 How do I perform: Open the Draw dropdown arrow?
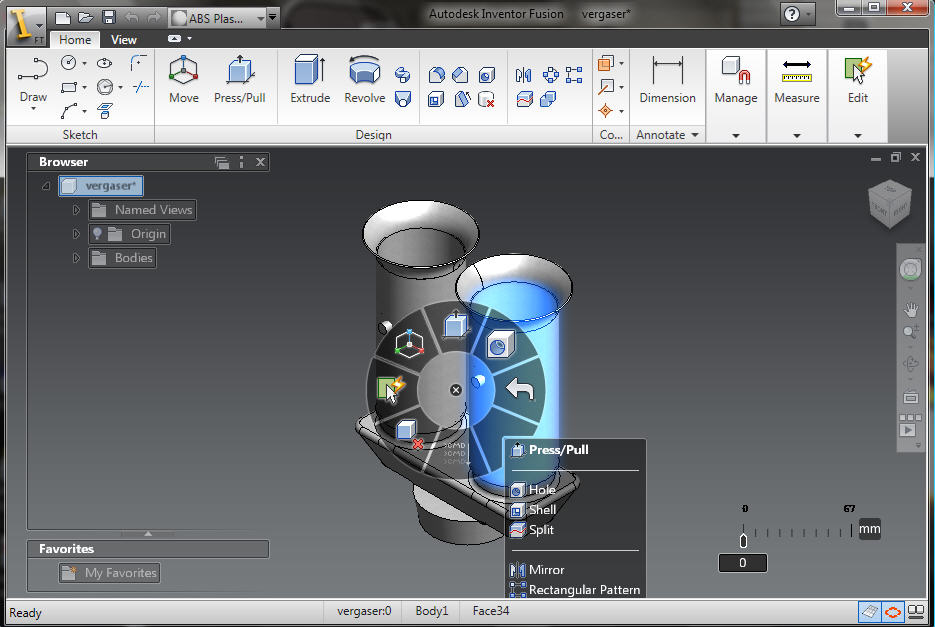[33, 109]
